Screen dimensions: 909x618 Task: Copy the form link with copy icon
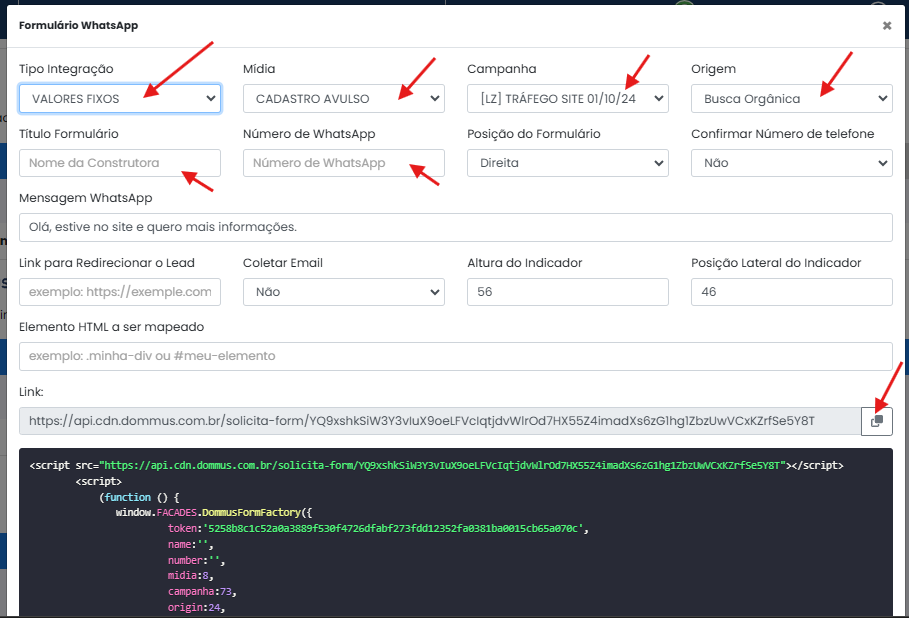(x=877, y=421)
